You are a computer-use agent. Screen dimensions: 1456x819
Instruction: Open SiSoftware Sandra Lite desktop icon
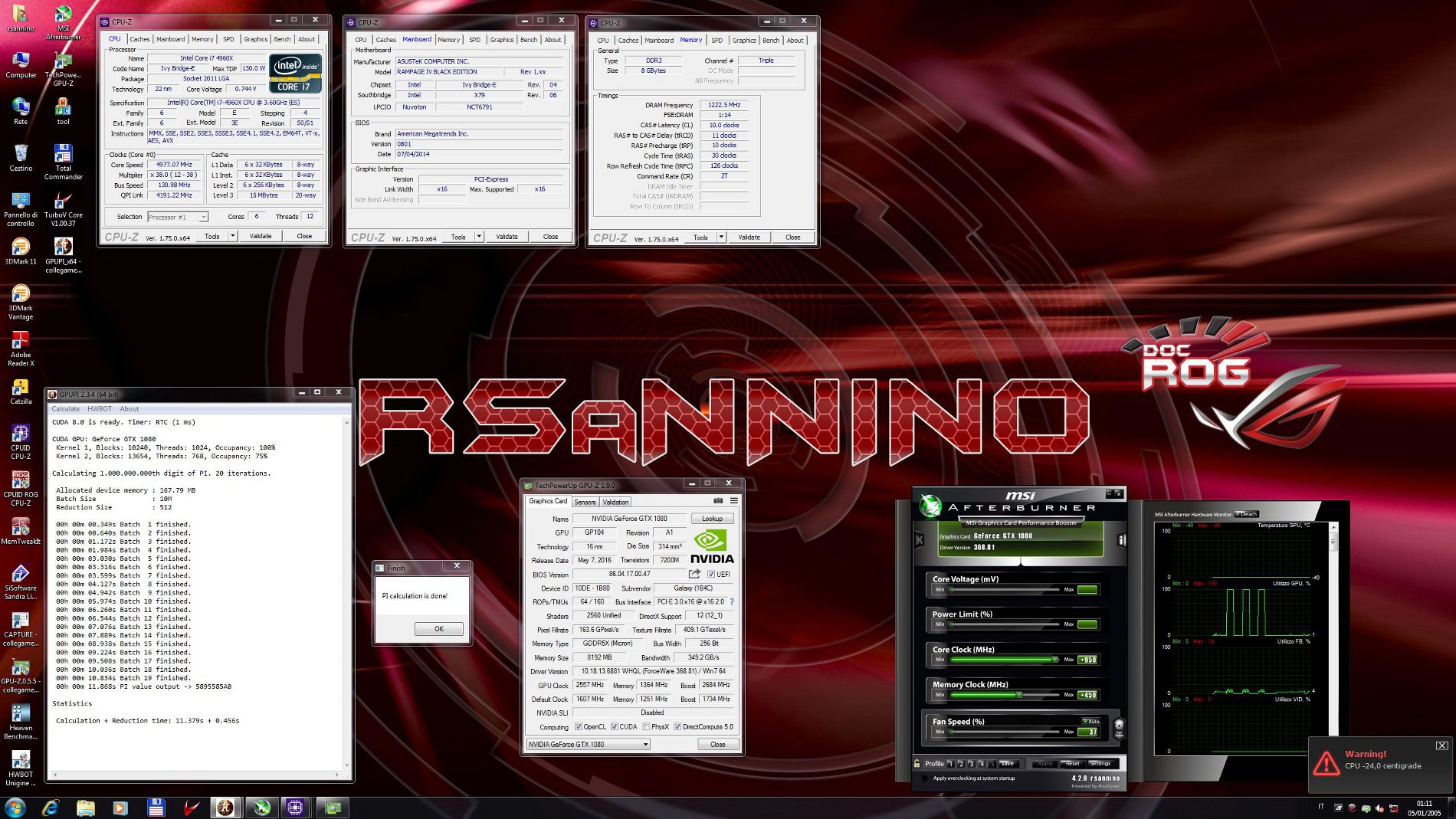(21, 581)
